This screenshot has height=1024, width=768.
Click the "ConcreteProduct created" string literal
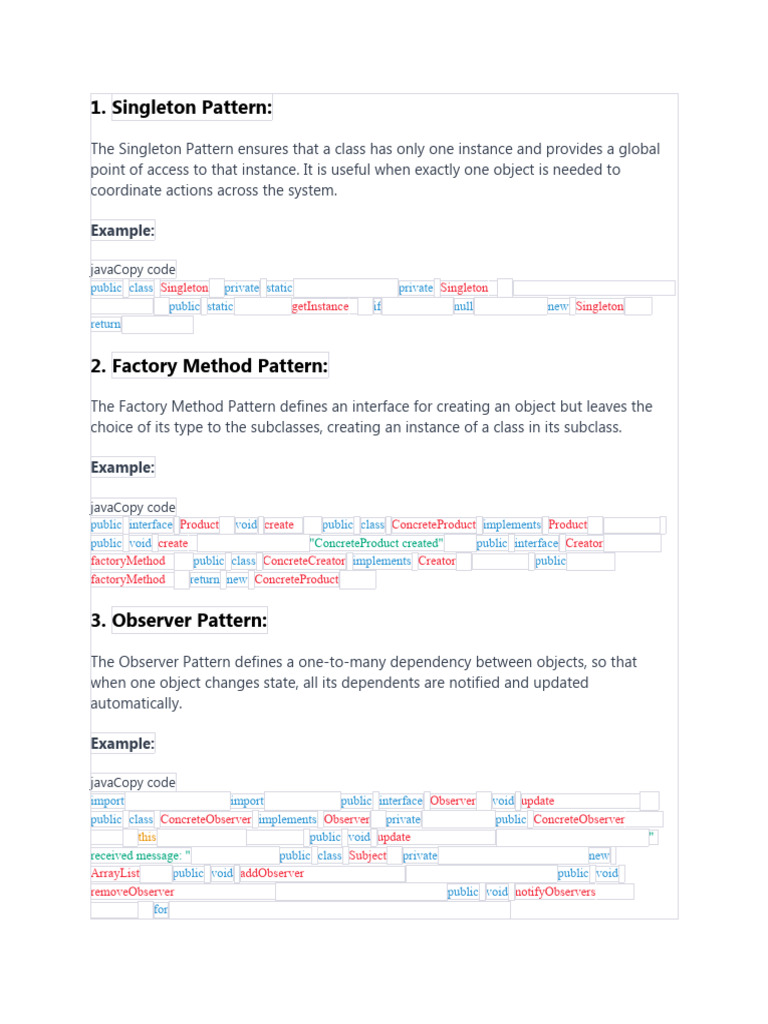(x=377, y=543)
